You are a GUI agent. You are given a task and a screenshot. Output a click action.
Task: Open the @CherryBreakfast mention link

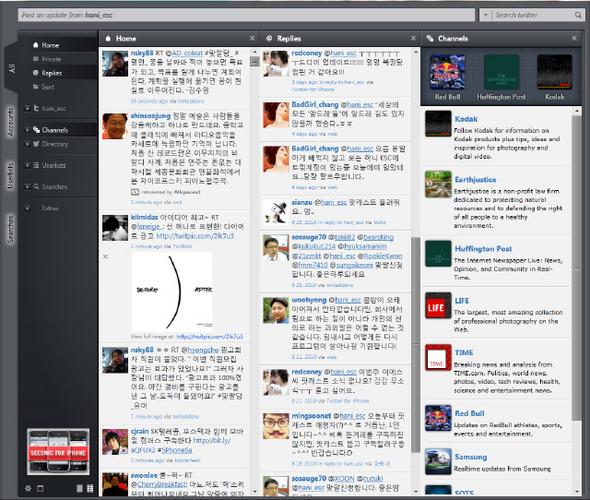tap(161, 485)
